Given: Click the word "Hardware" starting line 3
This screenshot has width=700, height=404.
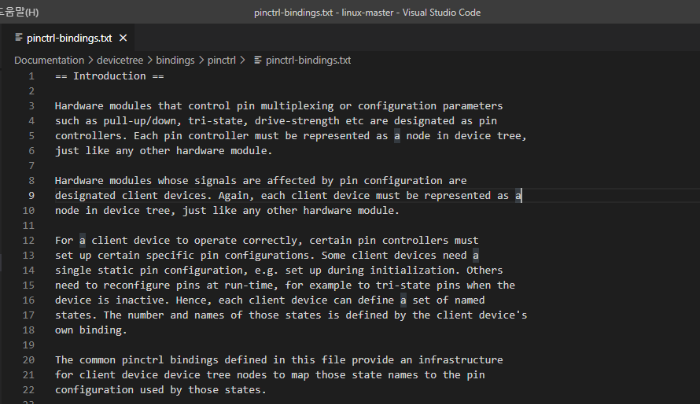Looking at the screenshot, I should coord(80,106).
